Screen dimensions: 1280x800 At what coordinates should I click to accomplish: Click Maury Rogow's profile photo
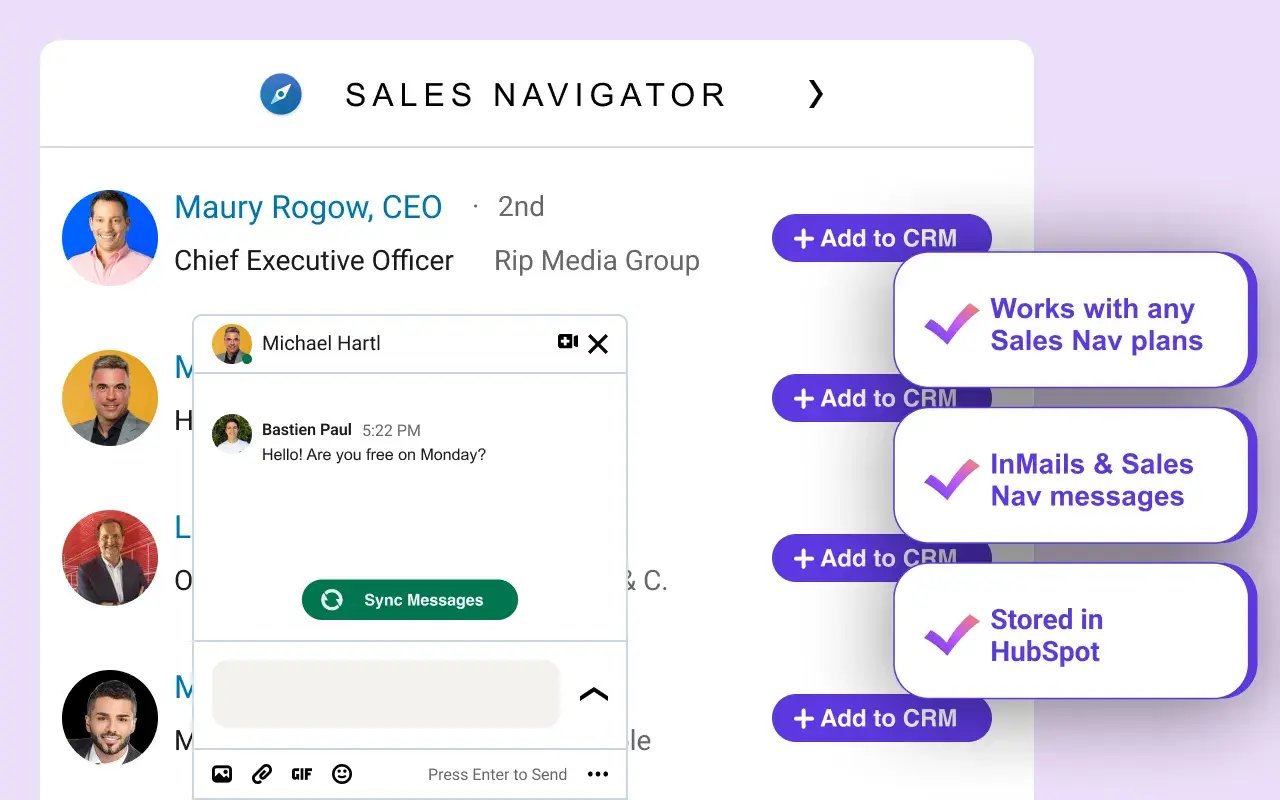[110, 238]
